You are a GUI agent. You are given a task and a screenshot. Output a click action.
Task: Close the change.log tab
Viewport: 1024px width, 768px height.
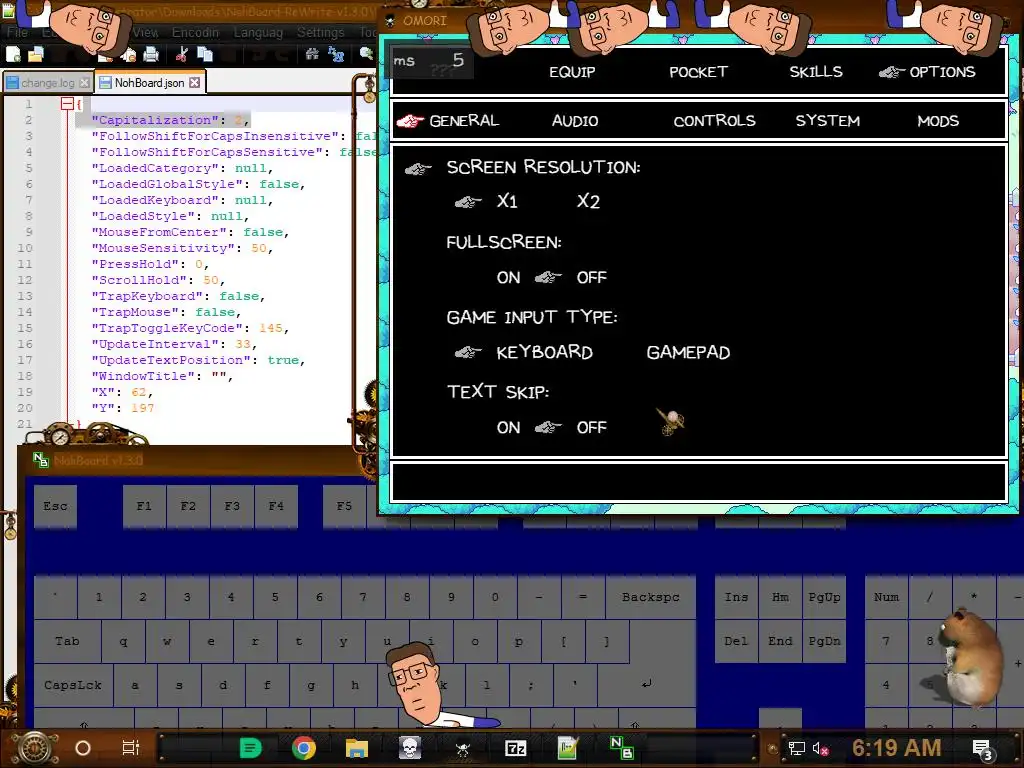[84, 83]
